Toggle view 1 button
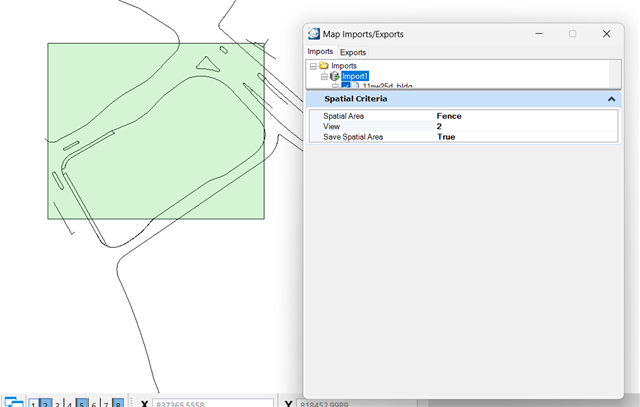Viewport: 640px width, 407px height. click(x=33, y=403)
